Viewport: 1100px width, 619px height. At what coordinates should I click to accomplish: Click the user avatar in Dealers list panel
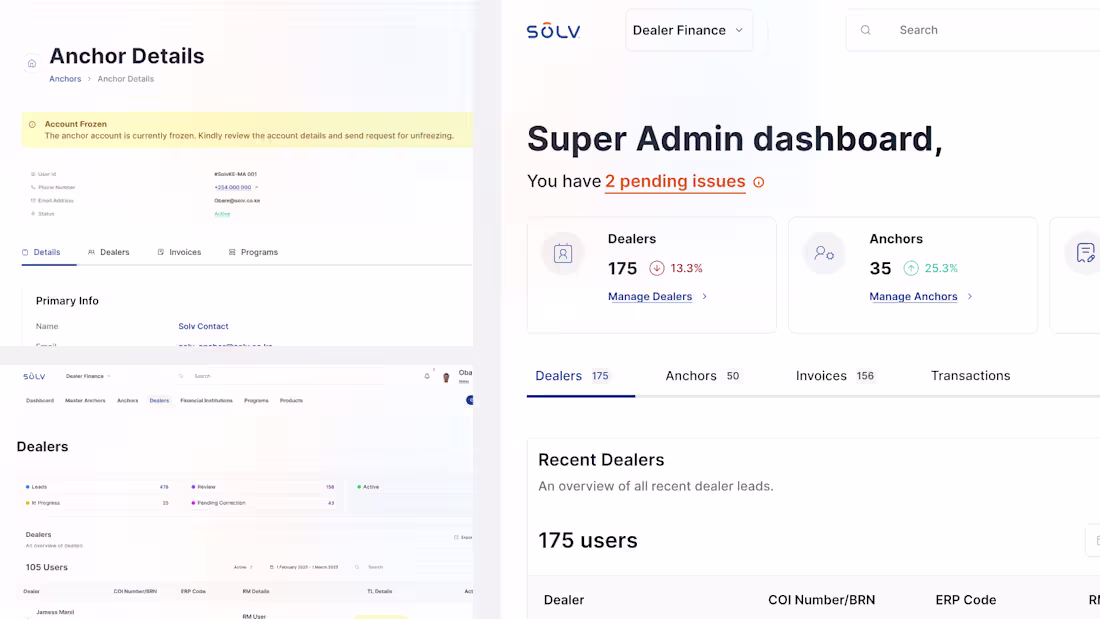click(x=445, y=377)
